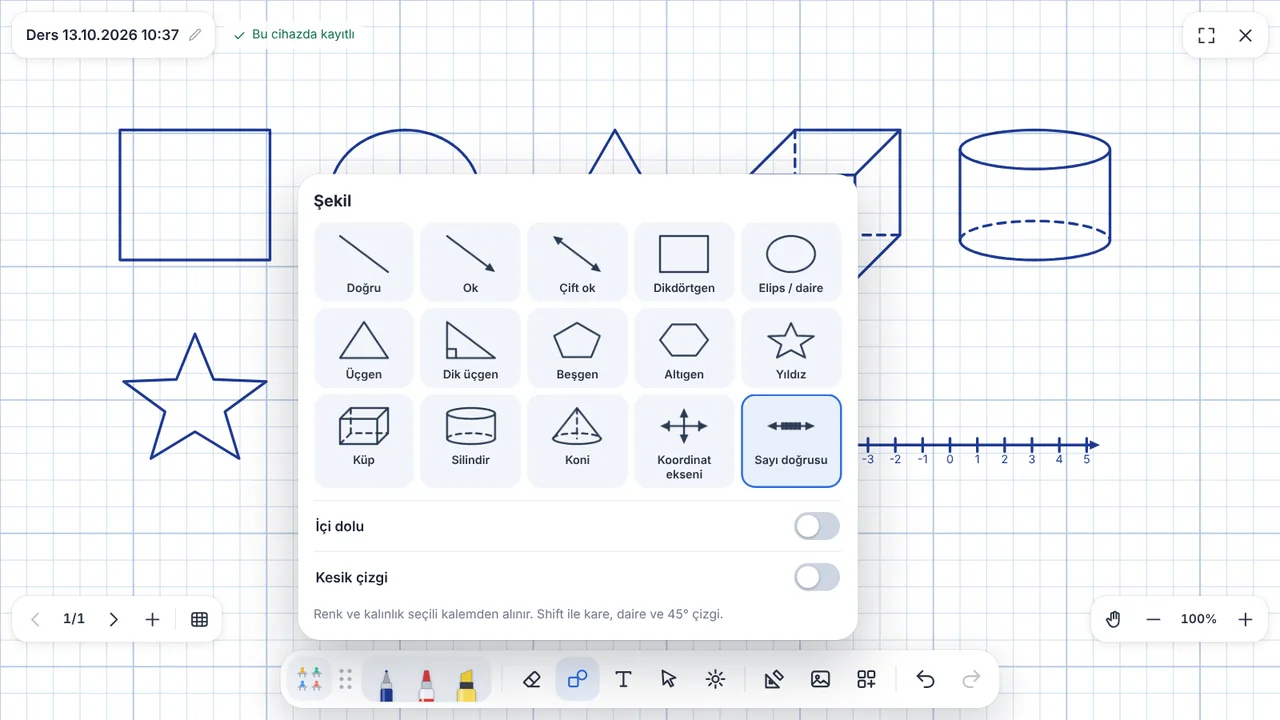Open the ruler and geometry tools
Screen dimensions: 1280x720
774,679
